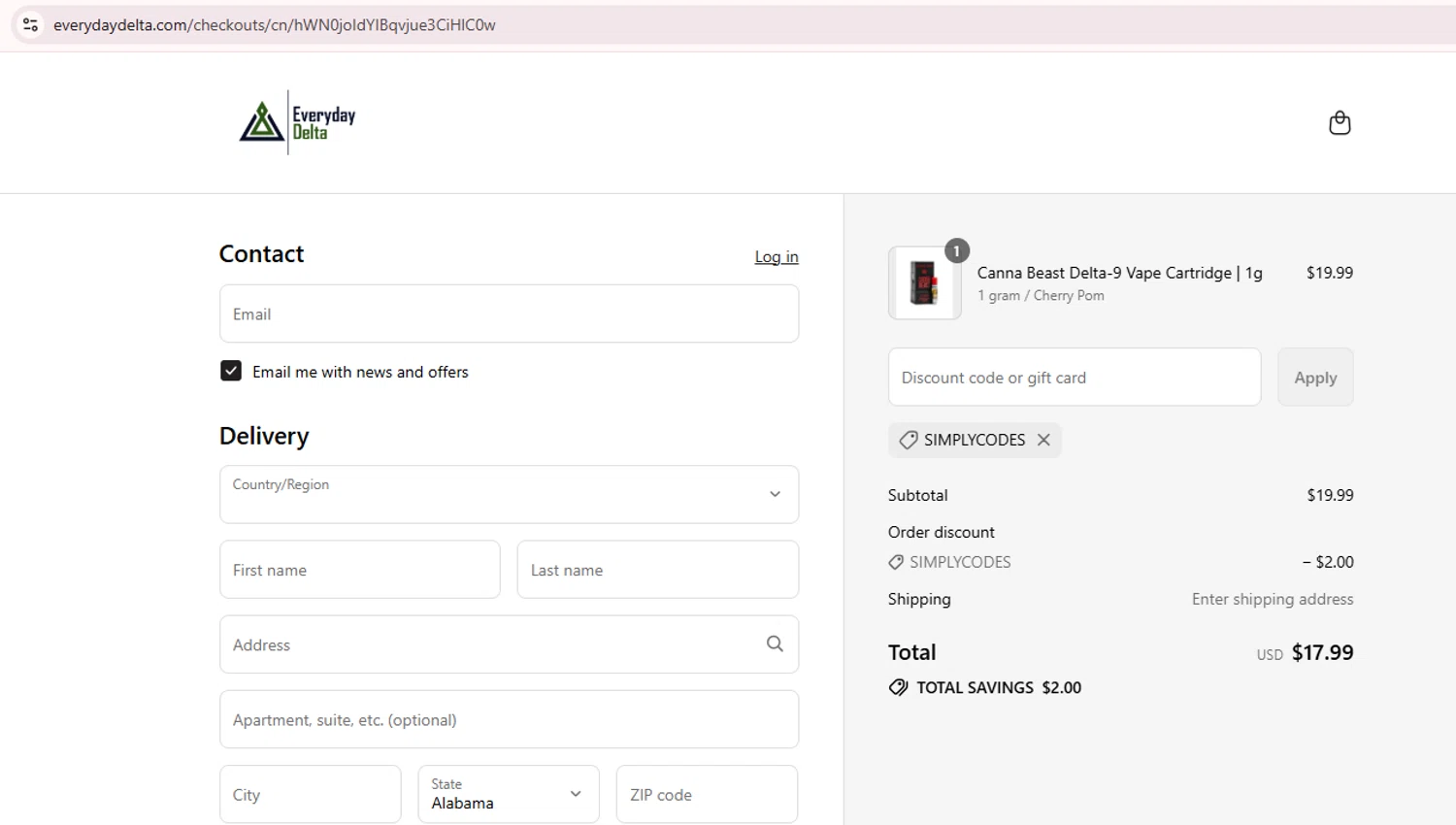Open the State dropdown showing Alabama
The image size is (1456, 825).
point(509,794)
